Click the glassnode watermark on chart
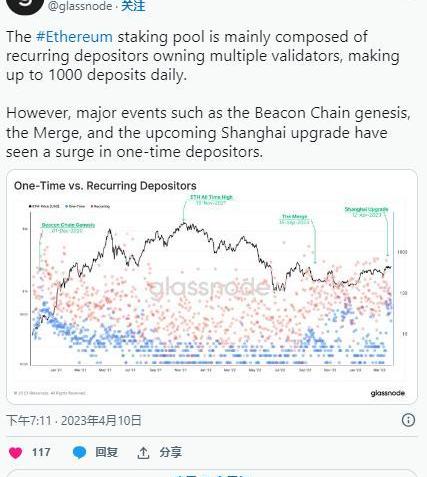Viewport: 427px width, 477px height. tap(209, 287)
